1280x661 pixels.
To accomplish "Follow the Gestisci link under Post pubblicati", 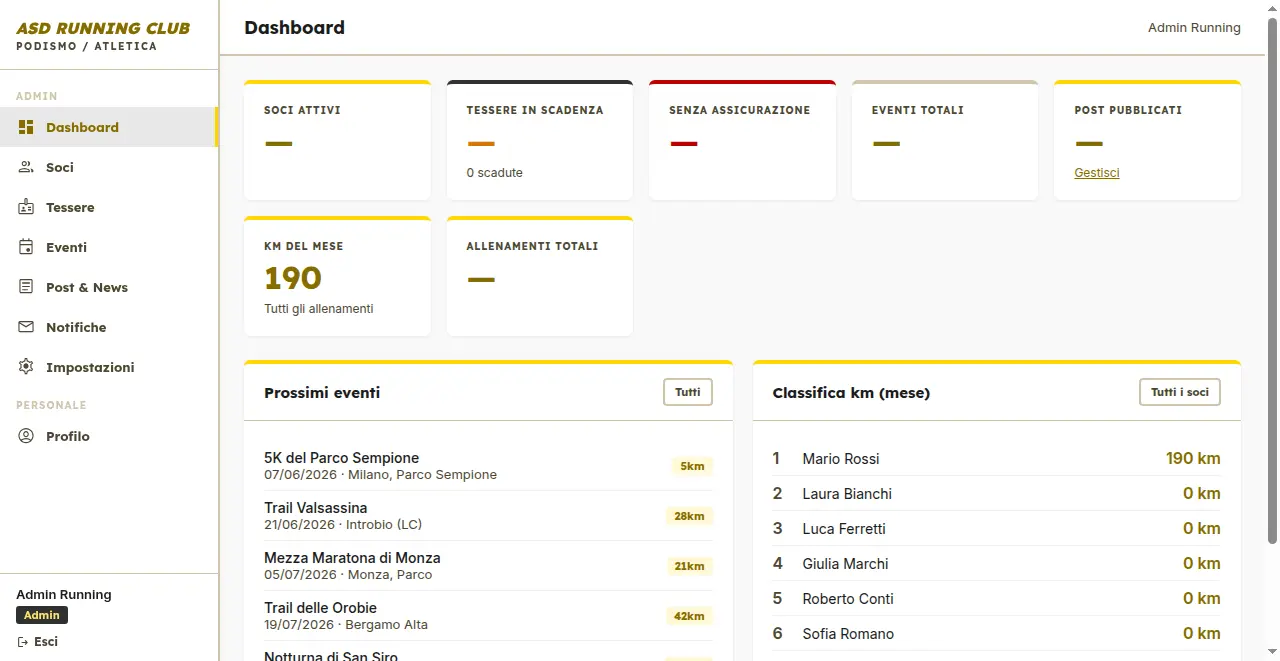I will [1097, 173].
